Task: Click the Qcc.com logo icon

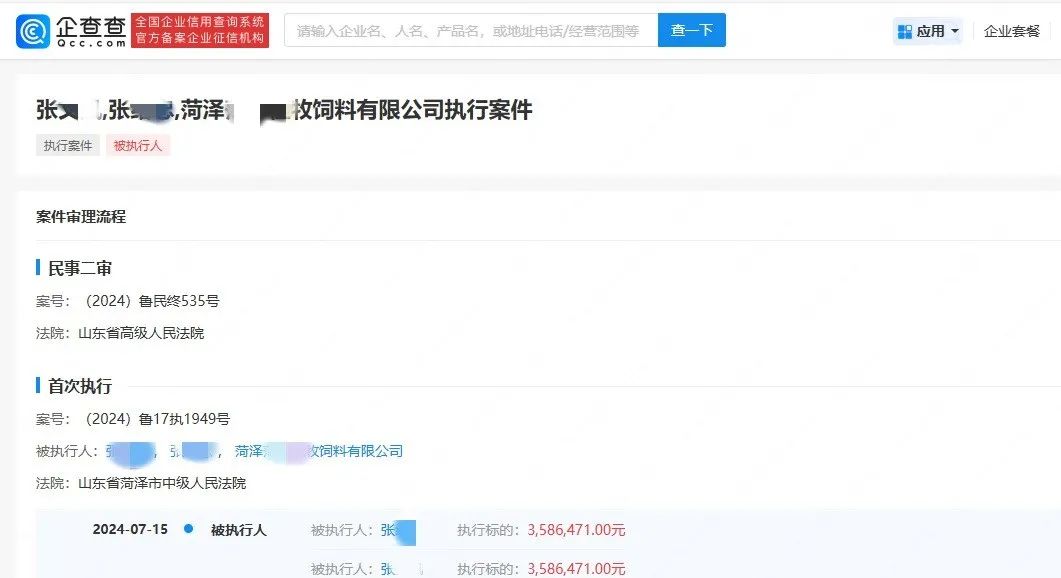Action: (x=33, y=31)
